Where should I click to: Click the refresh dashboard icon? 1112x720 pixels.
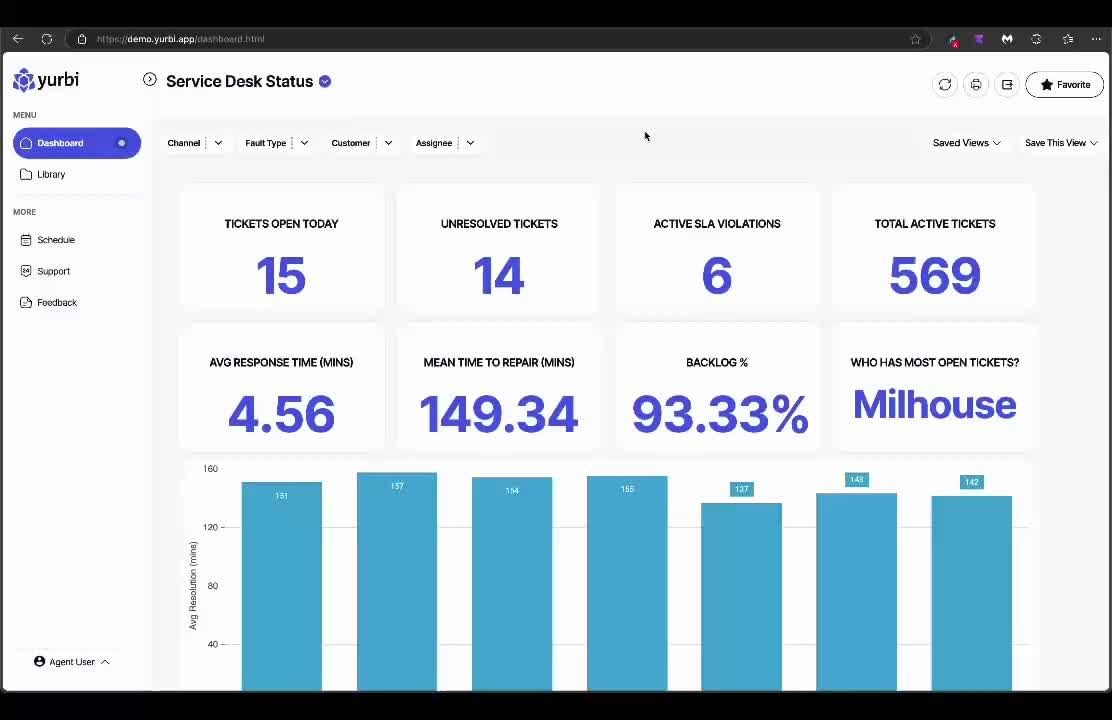tap(945, 85)
